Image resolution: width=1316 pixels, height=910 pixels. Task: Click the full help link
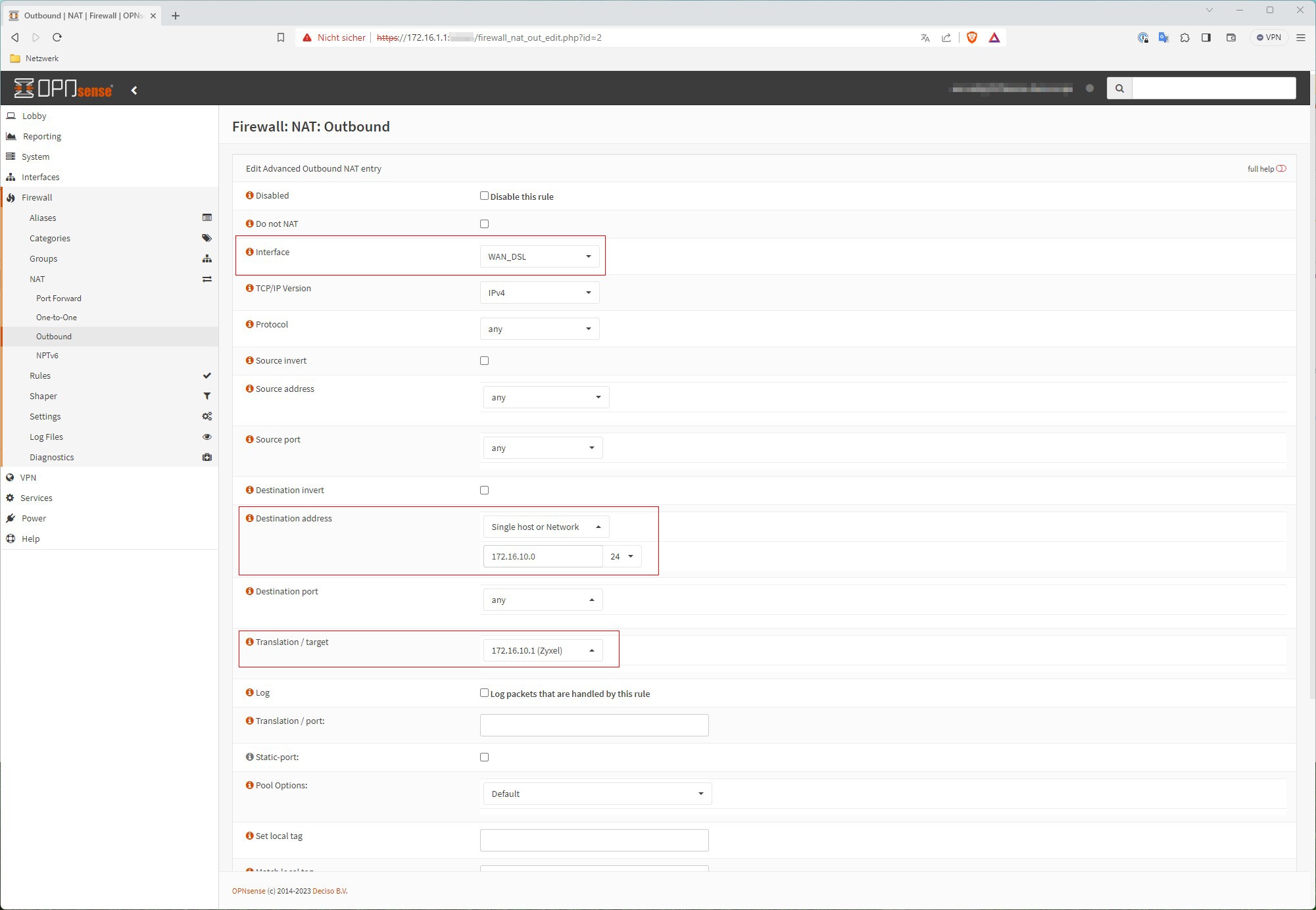pos(1262,167)
